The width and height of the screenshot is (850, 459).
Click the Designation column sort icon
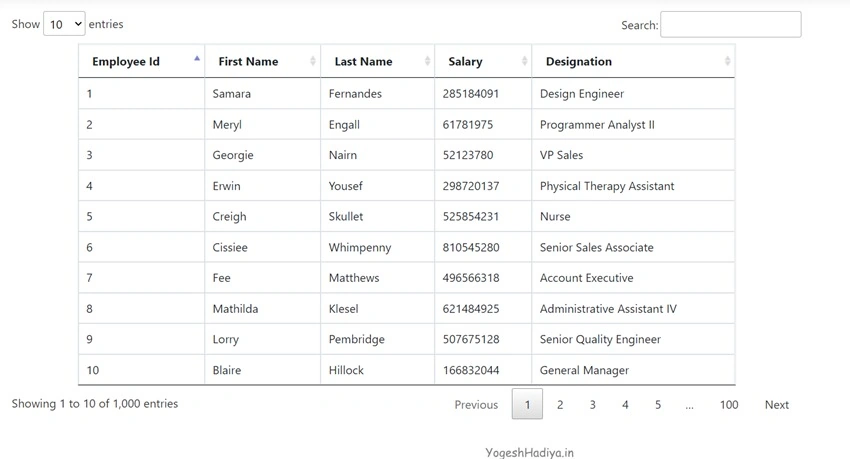coord(727,61)
